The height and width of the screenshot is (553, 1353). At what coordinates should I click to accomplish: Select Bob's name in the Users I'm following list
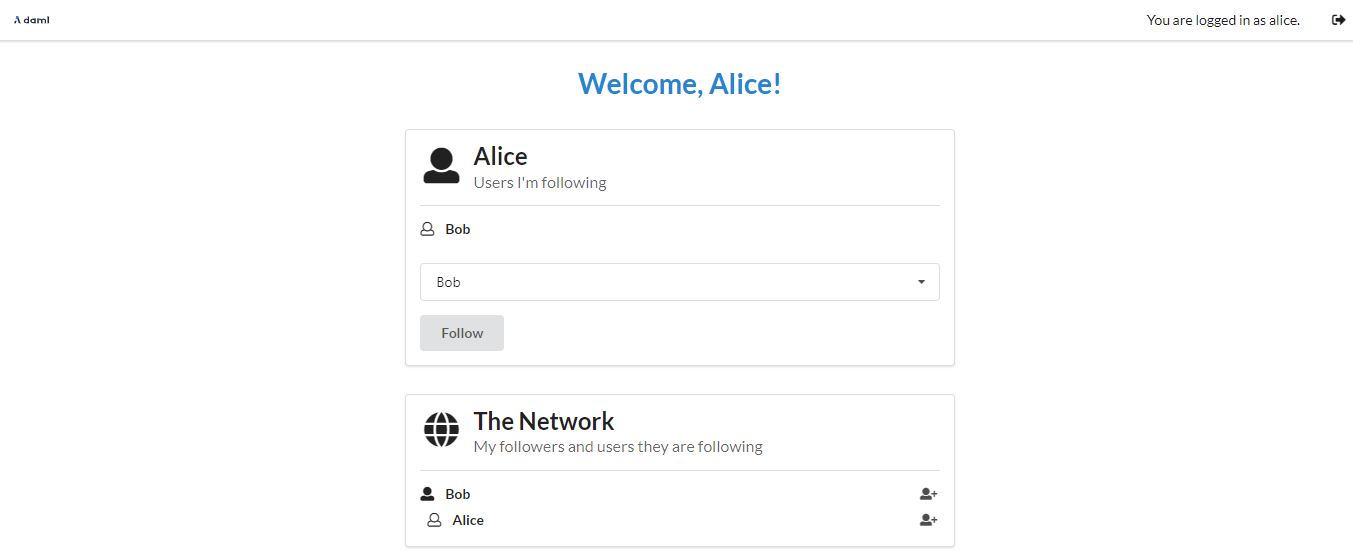458,229
